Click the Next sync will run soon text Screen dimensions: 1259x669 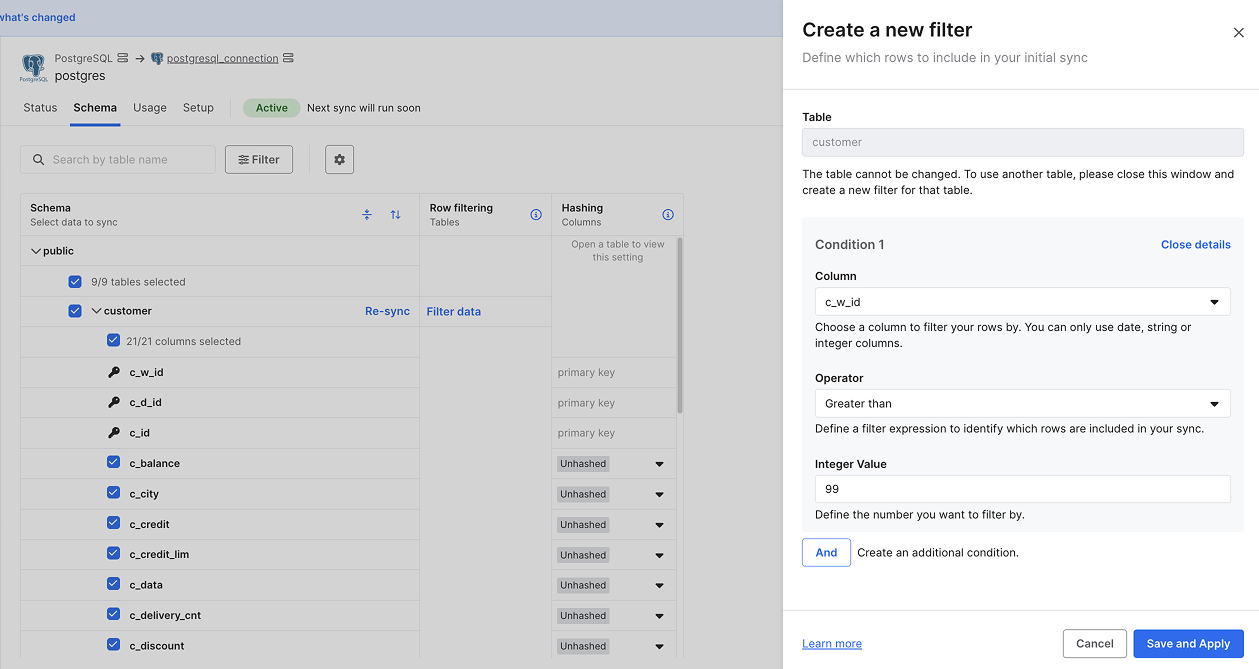pos(364,108)
